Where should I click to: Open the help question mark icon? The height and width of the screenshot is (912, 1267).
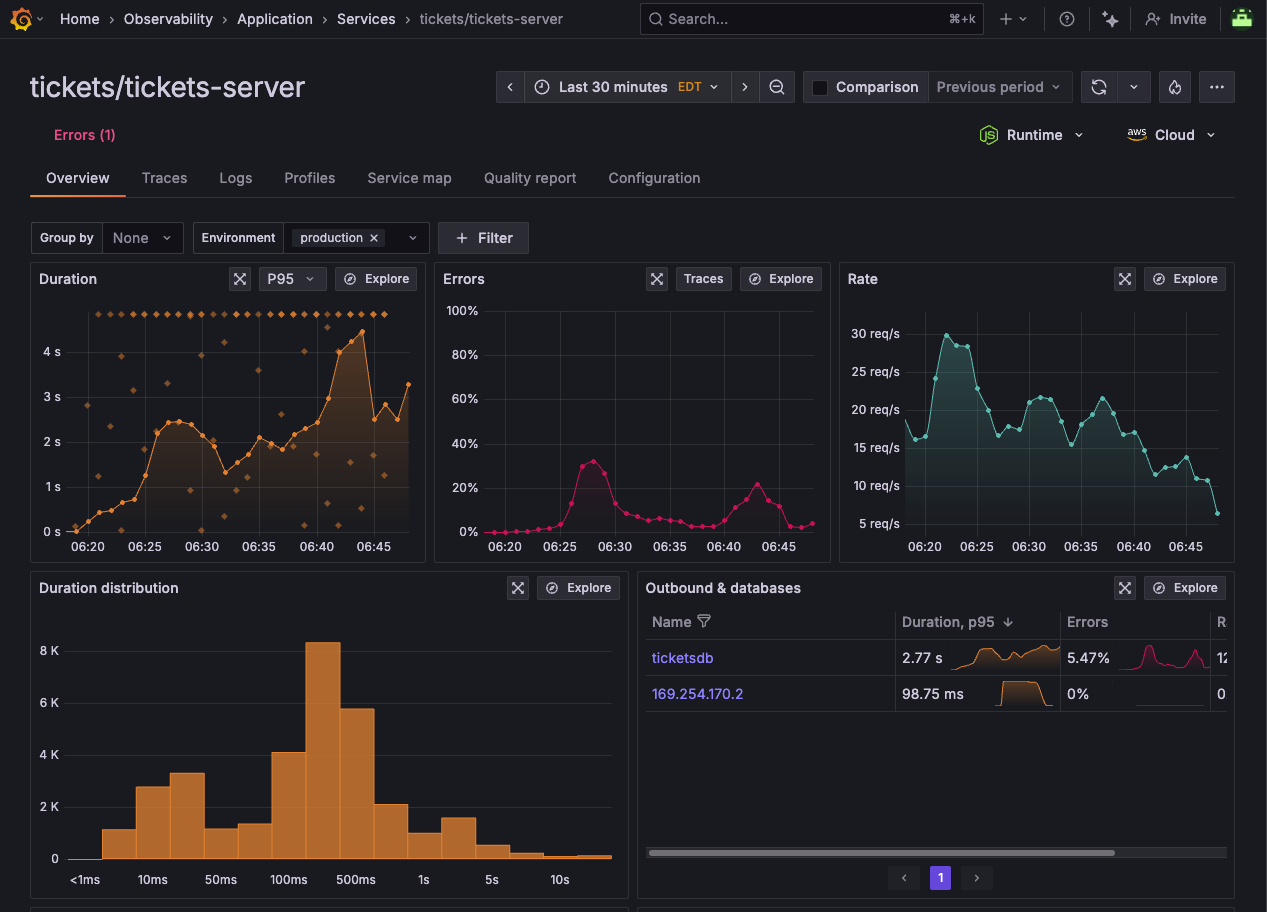pos(1067,19)
